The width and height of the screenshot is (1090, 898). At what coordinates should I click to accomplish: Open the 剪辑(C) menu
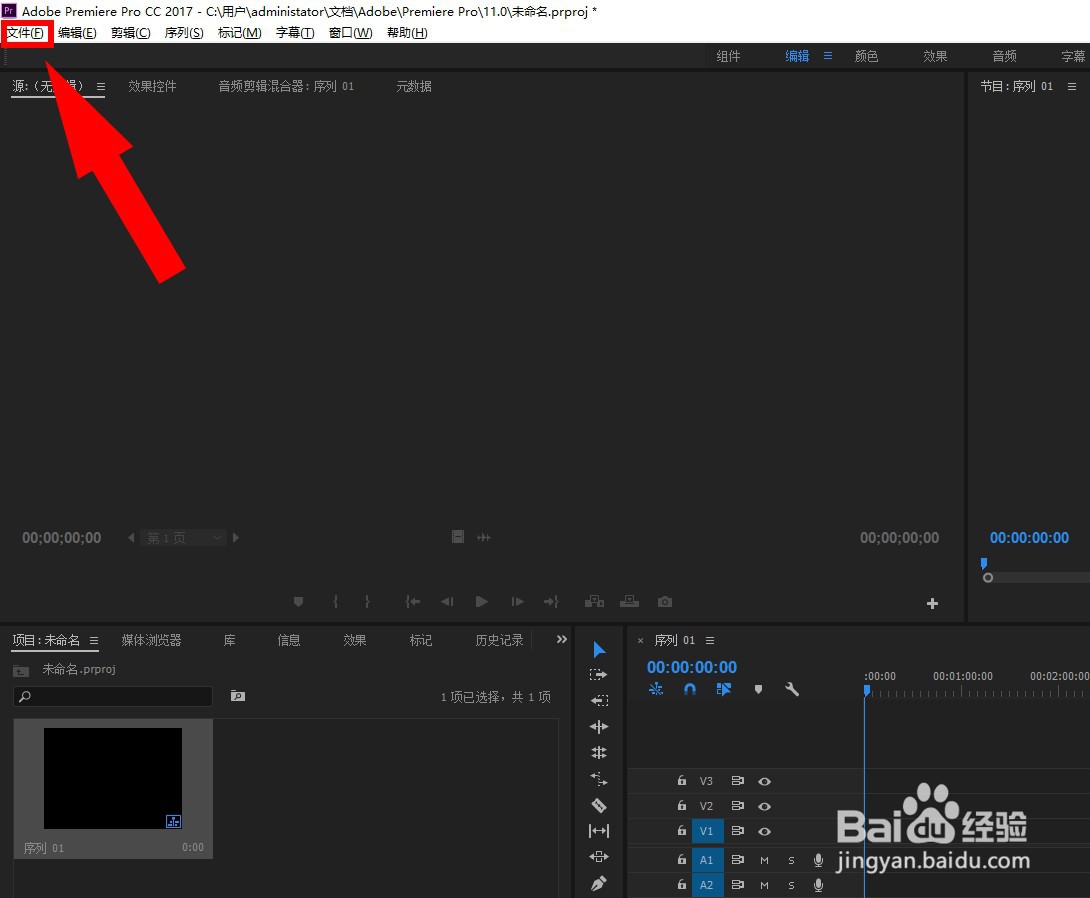coord(131,33)
